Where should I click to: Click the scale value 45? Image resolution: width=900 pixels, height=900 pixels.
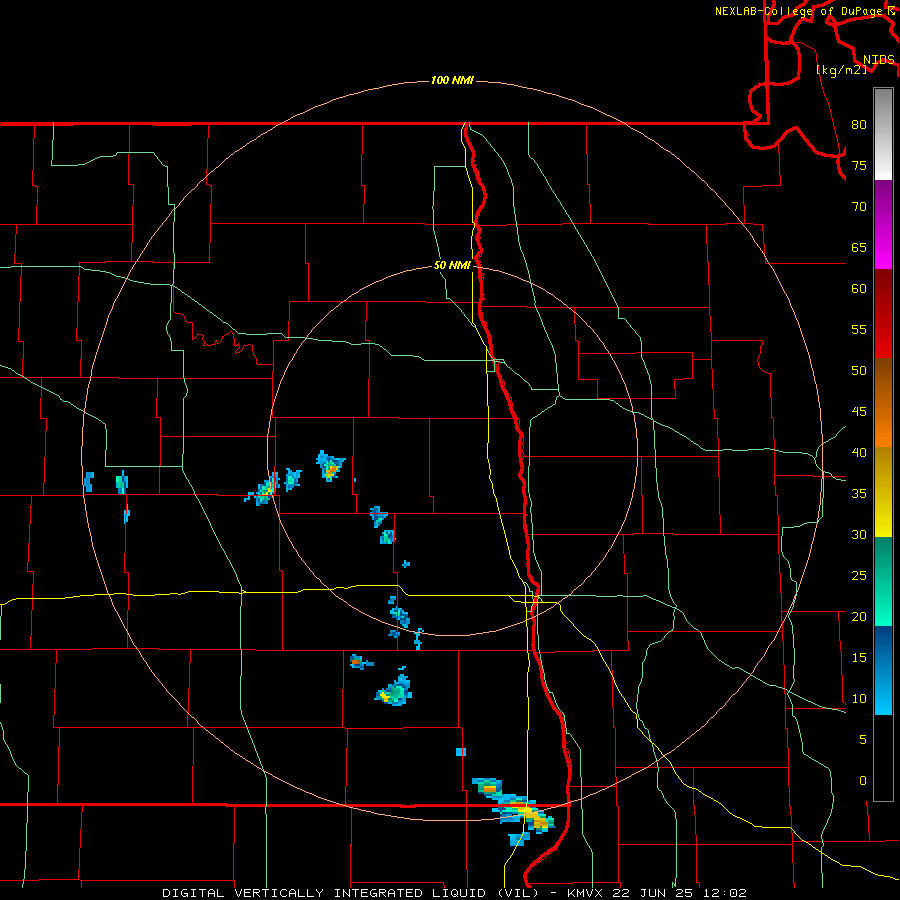pyautogui.click(x=859, y=412)
